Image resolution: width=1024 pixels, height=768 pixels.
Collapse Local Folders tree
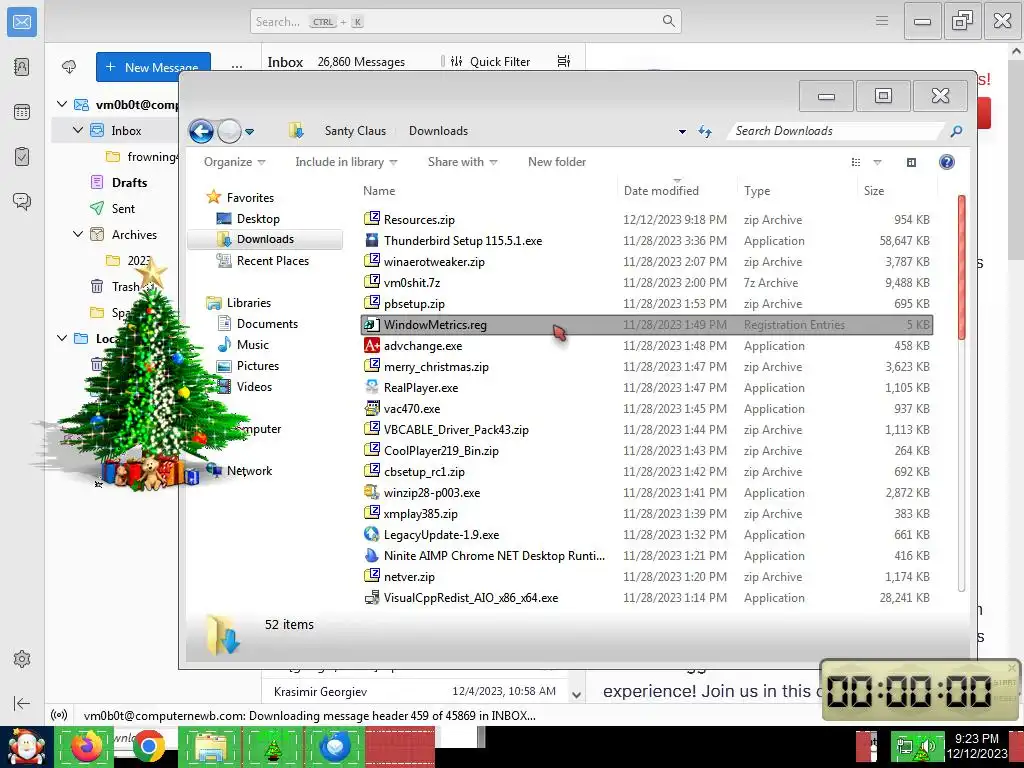coord(62,338)
